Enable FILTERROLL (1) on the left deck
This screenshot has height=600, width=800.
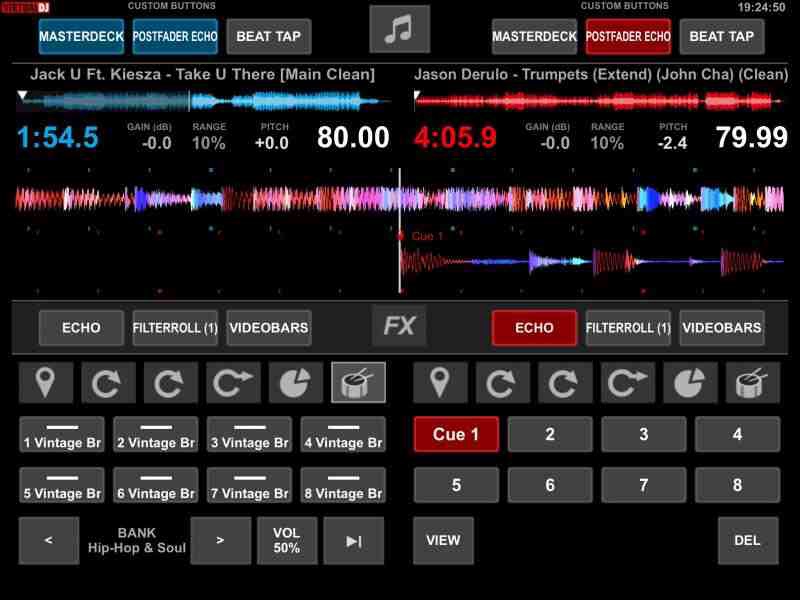[x=175, y=327]
